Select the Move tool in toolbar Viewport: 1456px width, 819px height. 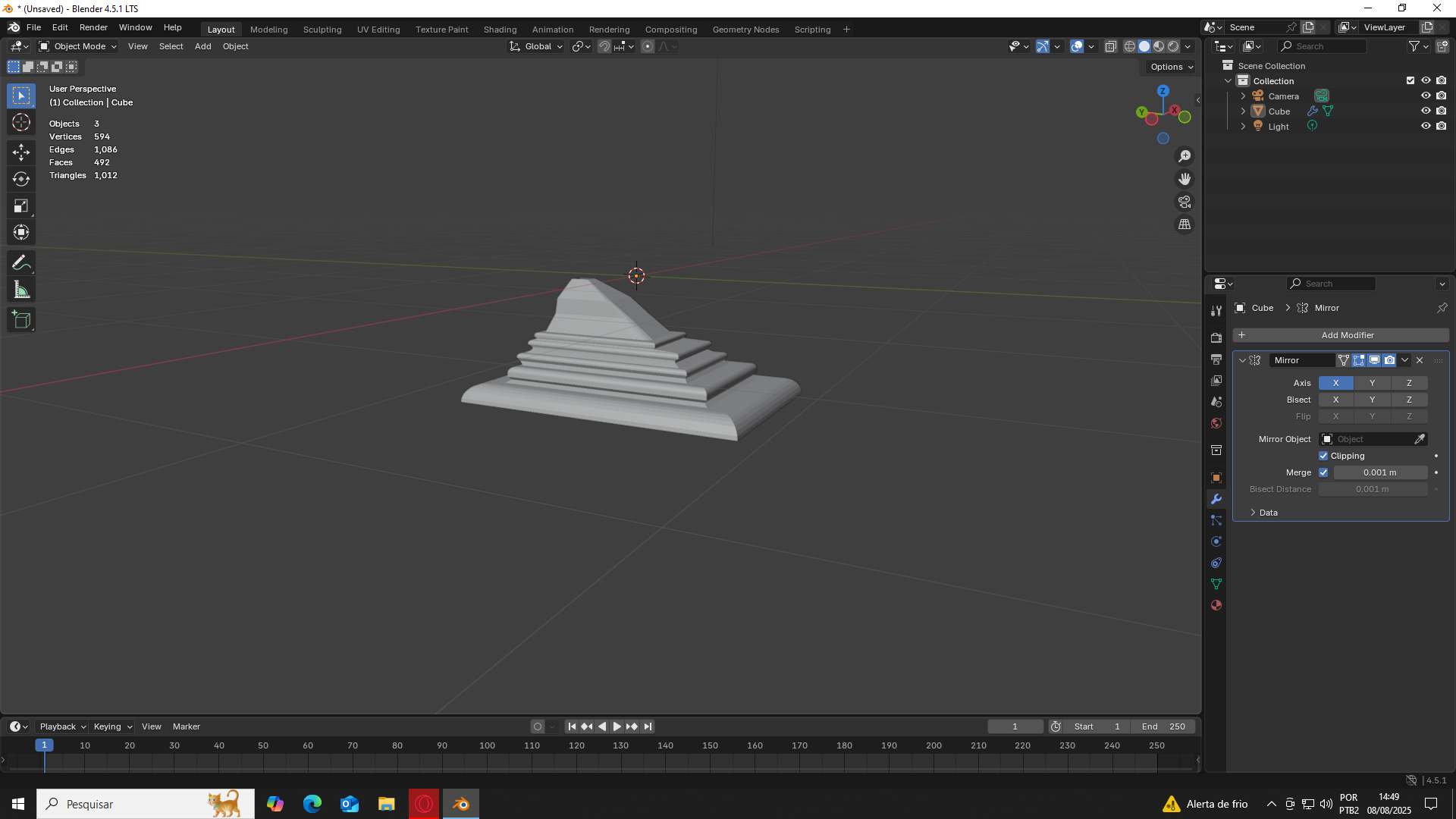[x=21, y=152]
